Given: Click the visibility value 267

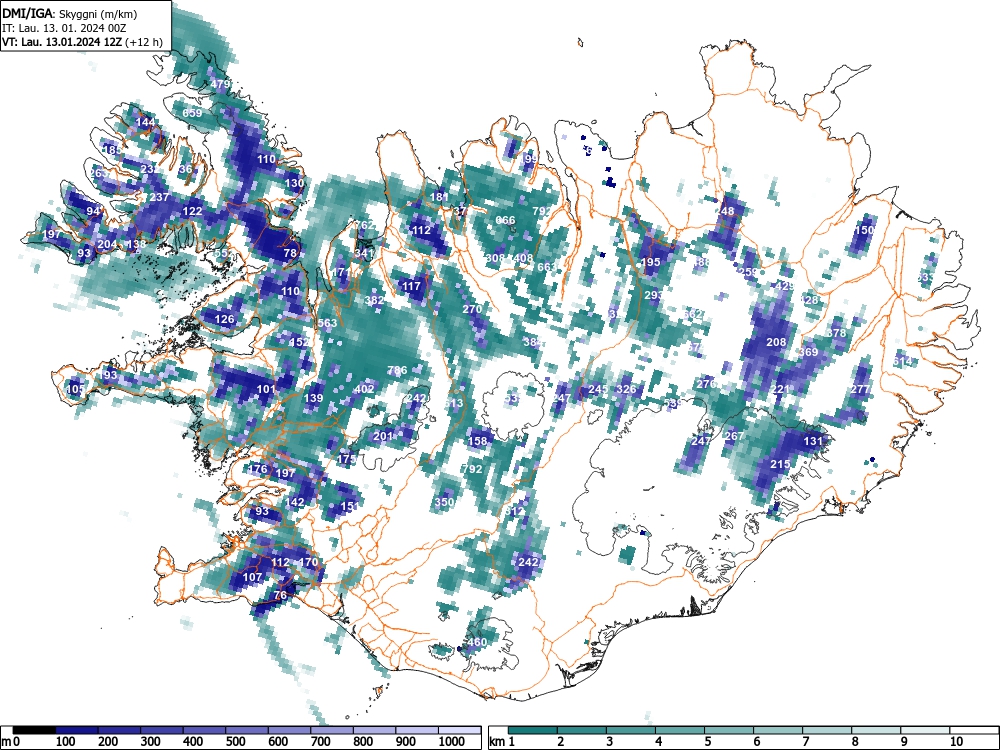Looking at the screenshot, I should click(x=734, y=436).
